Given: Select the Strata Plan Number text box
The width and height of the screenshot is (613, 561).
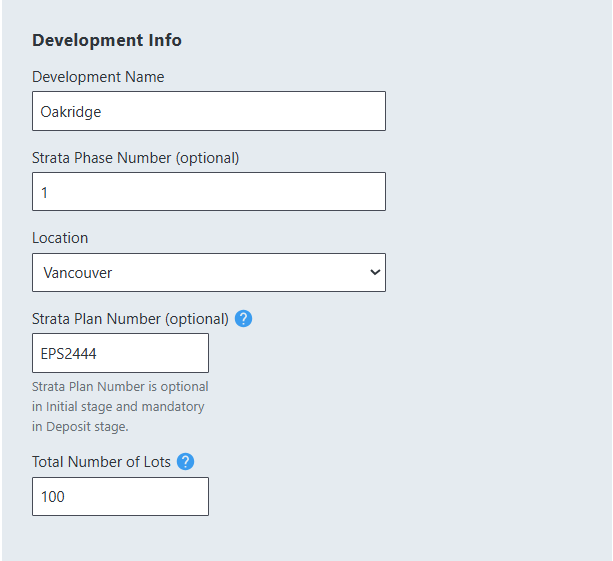Looking at the screenshot, I should pyautogui.click(x=120, y=353).
